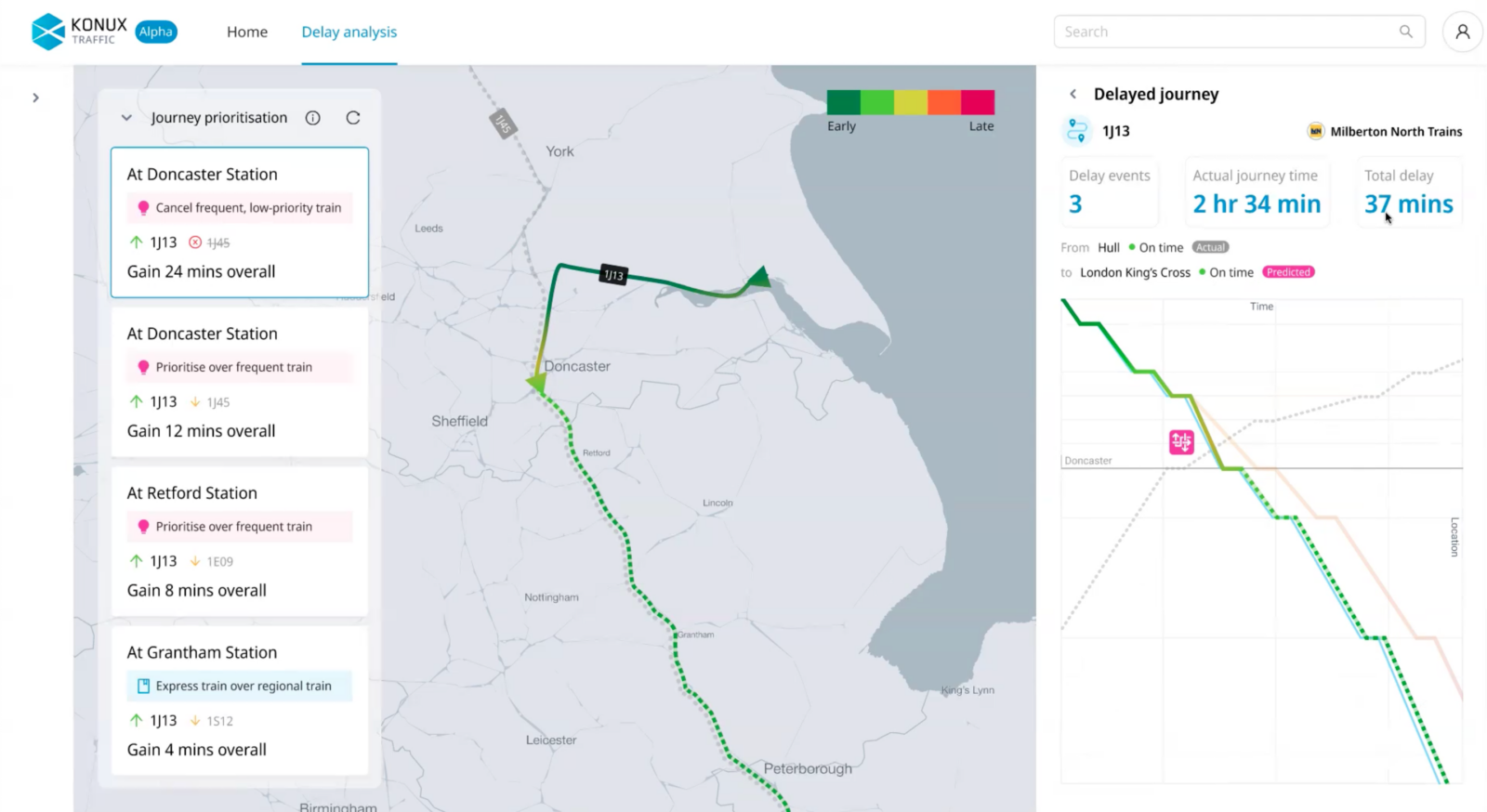Collapse the Journey prioritisation panel

126,118
